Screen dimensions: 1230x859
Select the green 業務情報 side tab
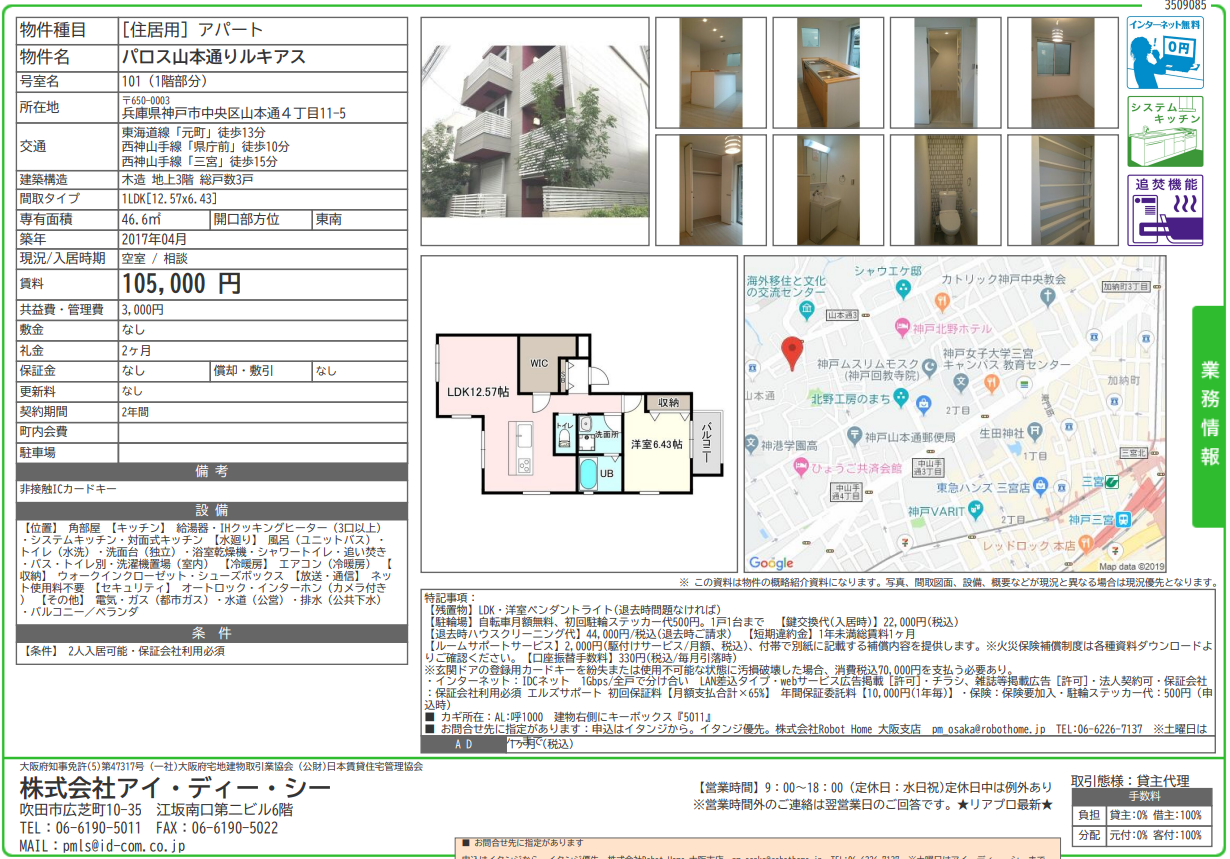1209,416
